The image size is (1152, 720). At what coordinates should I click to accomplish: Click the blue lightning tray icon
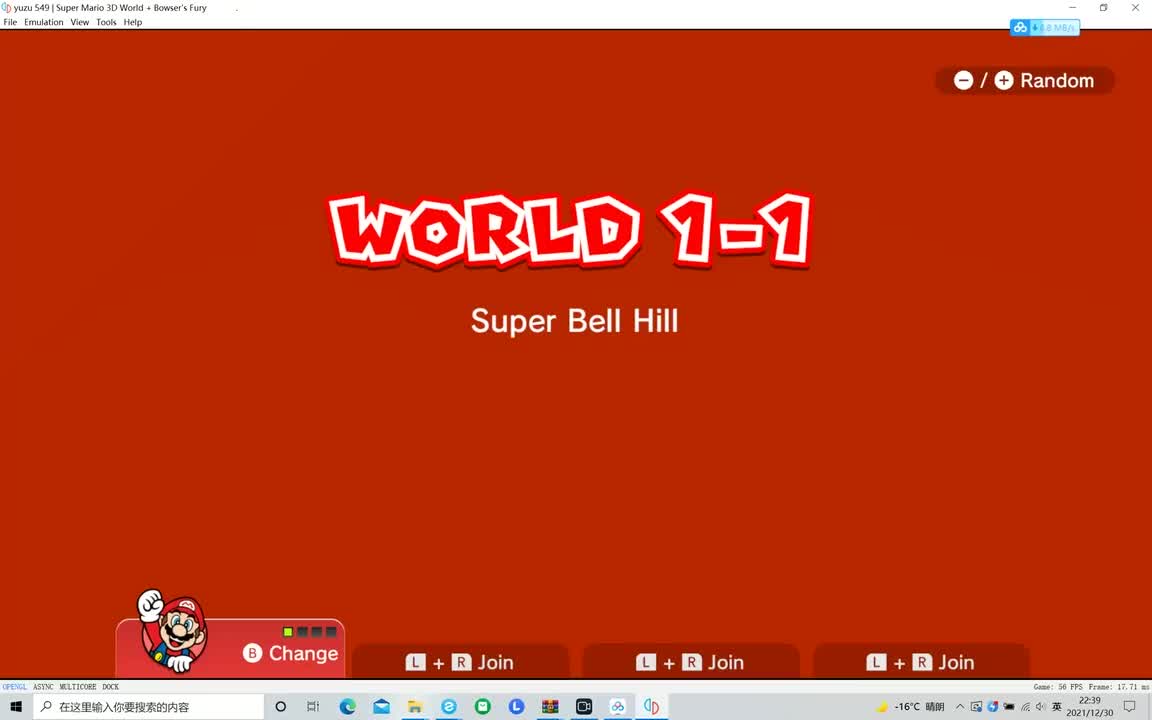click(x=993, y=706)
